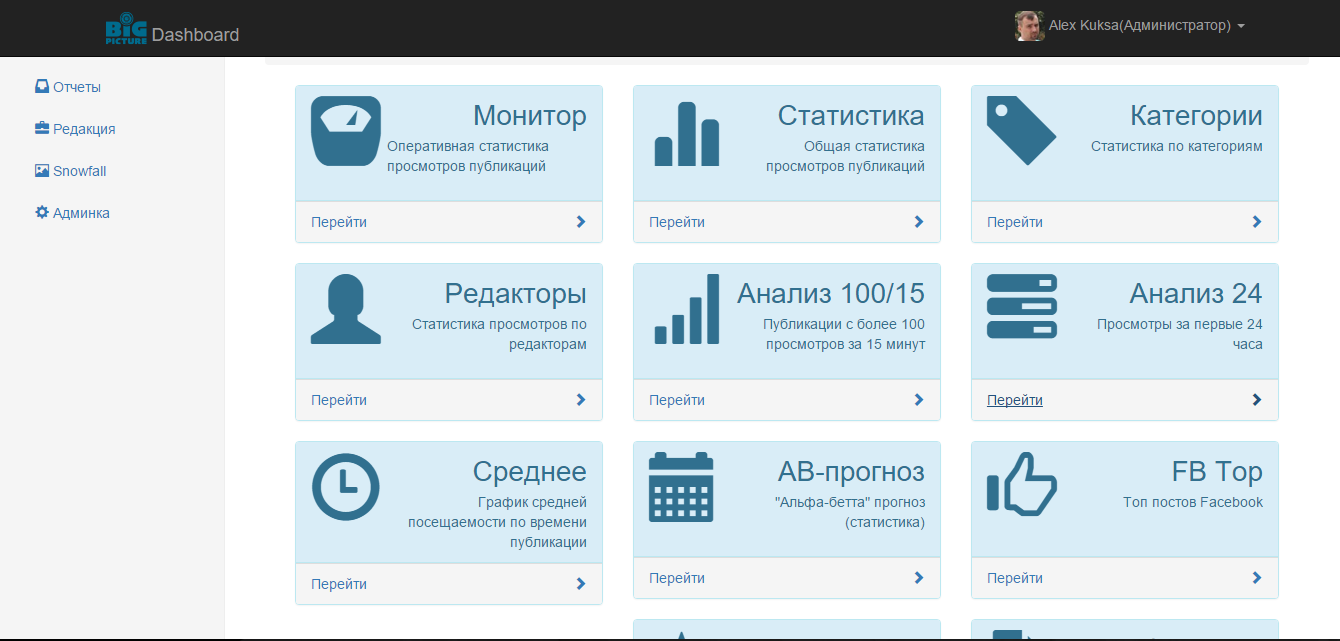Click the Анализ 100/15 signal bars icon
Image resolution: width=1340 pixels, height=641 pixels.
(x=687, y=309)
